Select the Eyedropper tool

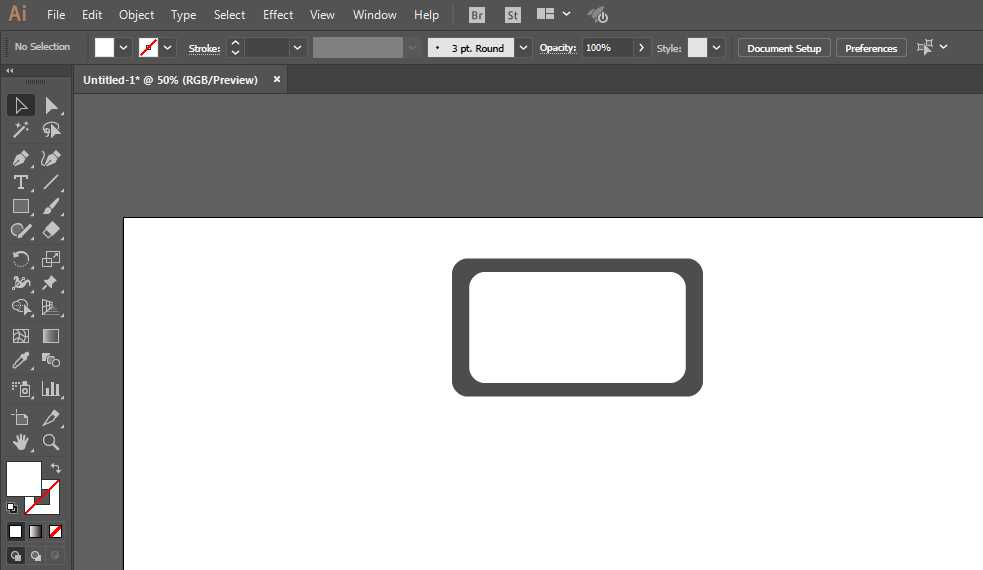[x=20, y=361]
